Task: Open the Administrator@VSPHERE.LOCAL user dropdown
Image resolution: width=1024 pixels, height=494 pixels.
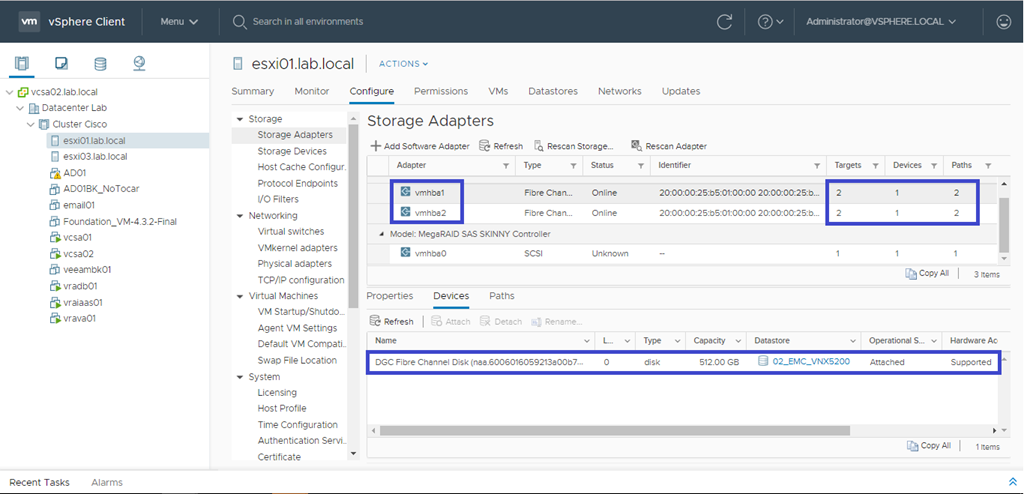Action: pos(881,21)
